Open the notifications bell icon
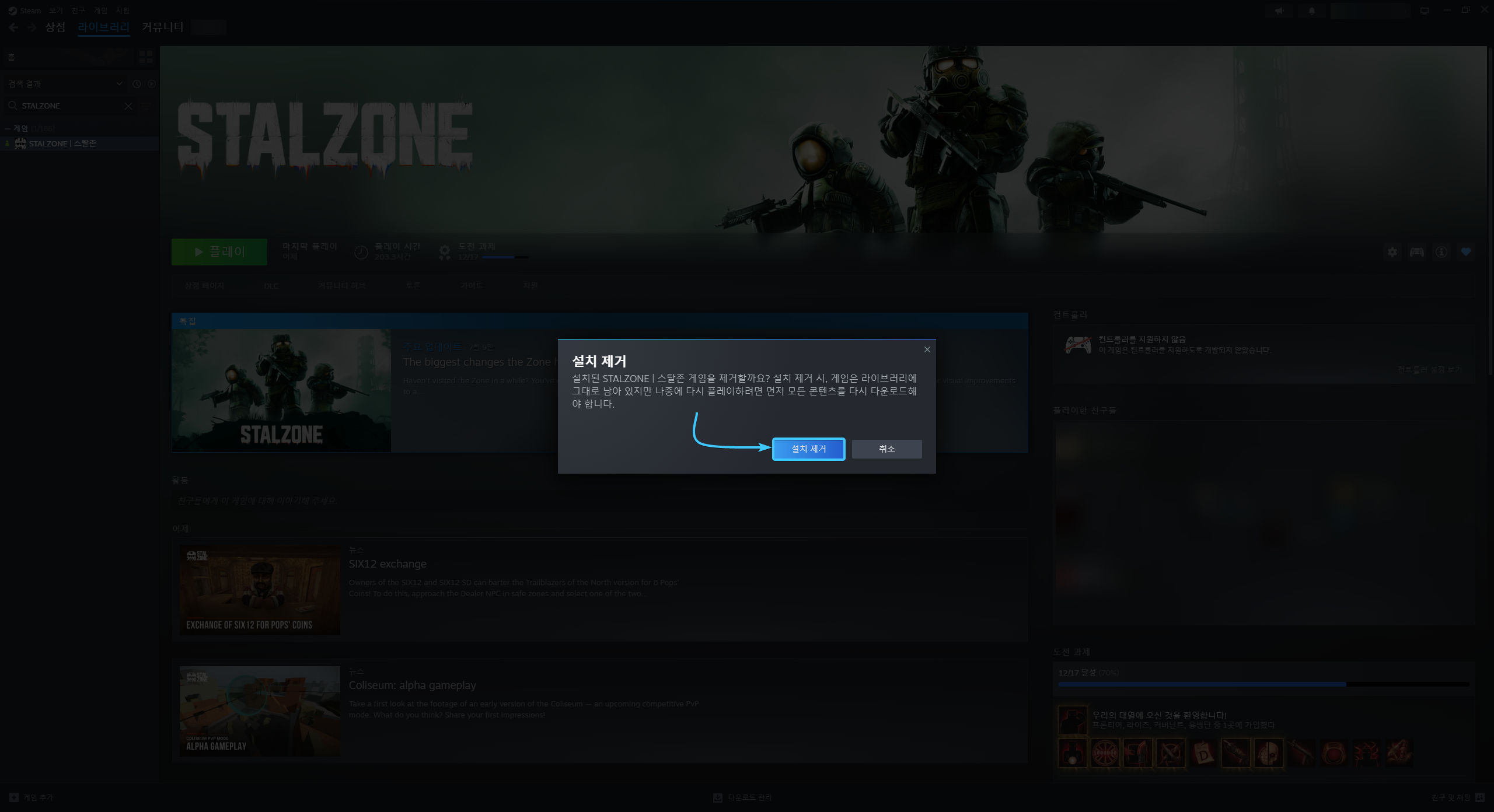The width and height of the screenshot is (1494, 812). pos(1312,10)
